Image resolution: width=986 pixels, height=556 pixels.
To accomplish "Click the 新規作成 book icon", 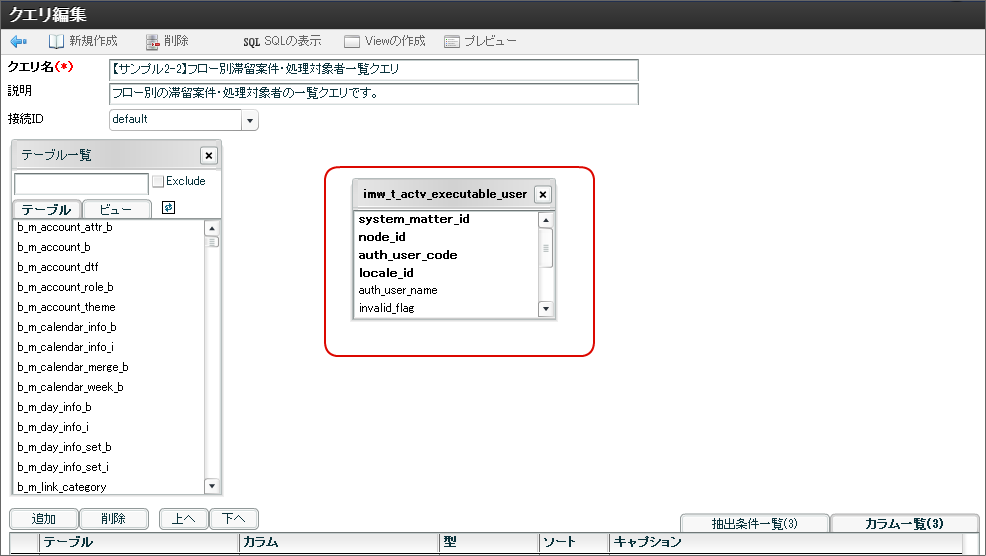I will [56, 42].
